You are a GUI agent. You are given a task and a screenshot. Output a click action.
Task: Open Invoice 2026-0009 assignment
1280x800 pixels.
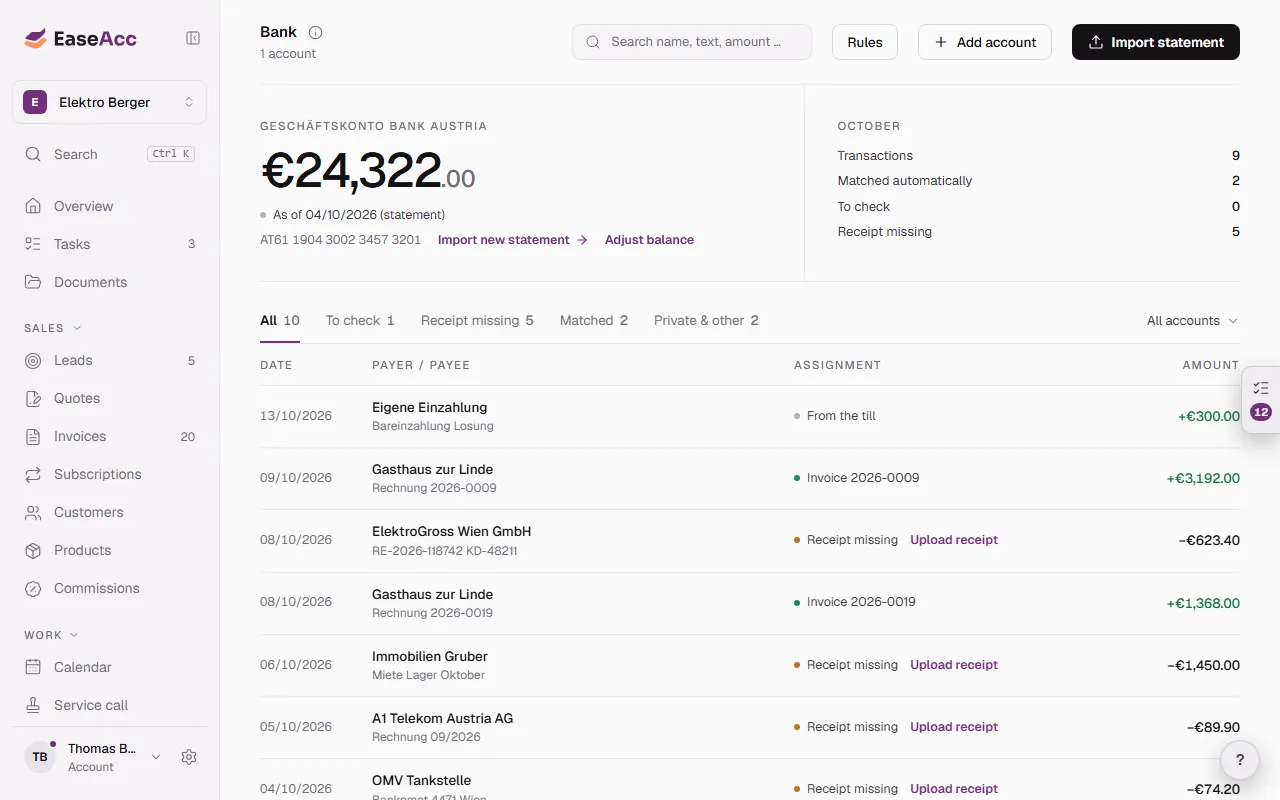(863, 478)
